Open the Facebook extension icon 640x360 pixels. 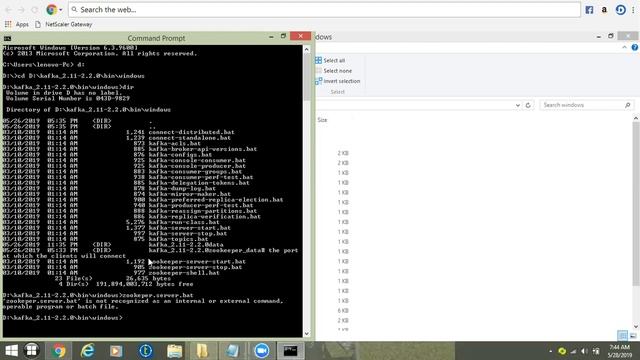point(589,10)
